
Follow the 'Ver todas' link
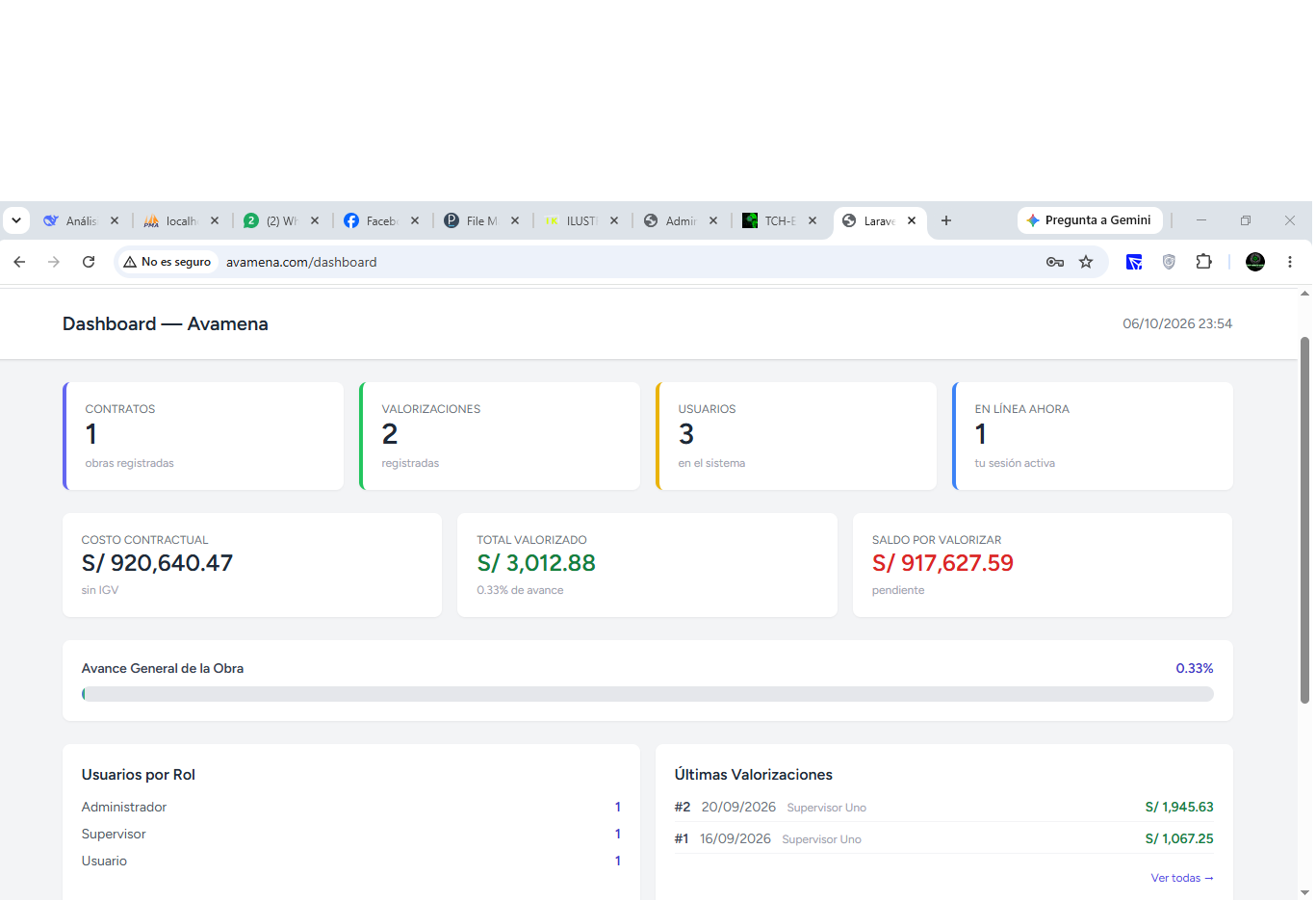pos(1182,878)
